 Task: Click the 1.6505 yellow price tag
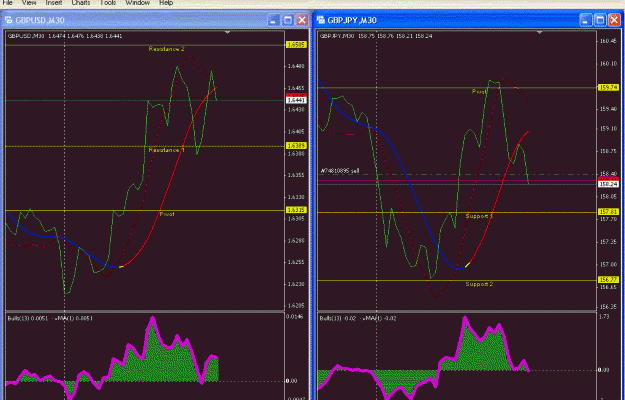[x=297, y=45]
